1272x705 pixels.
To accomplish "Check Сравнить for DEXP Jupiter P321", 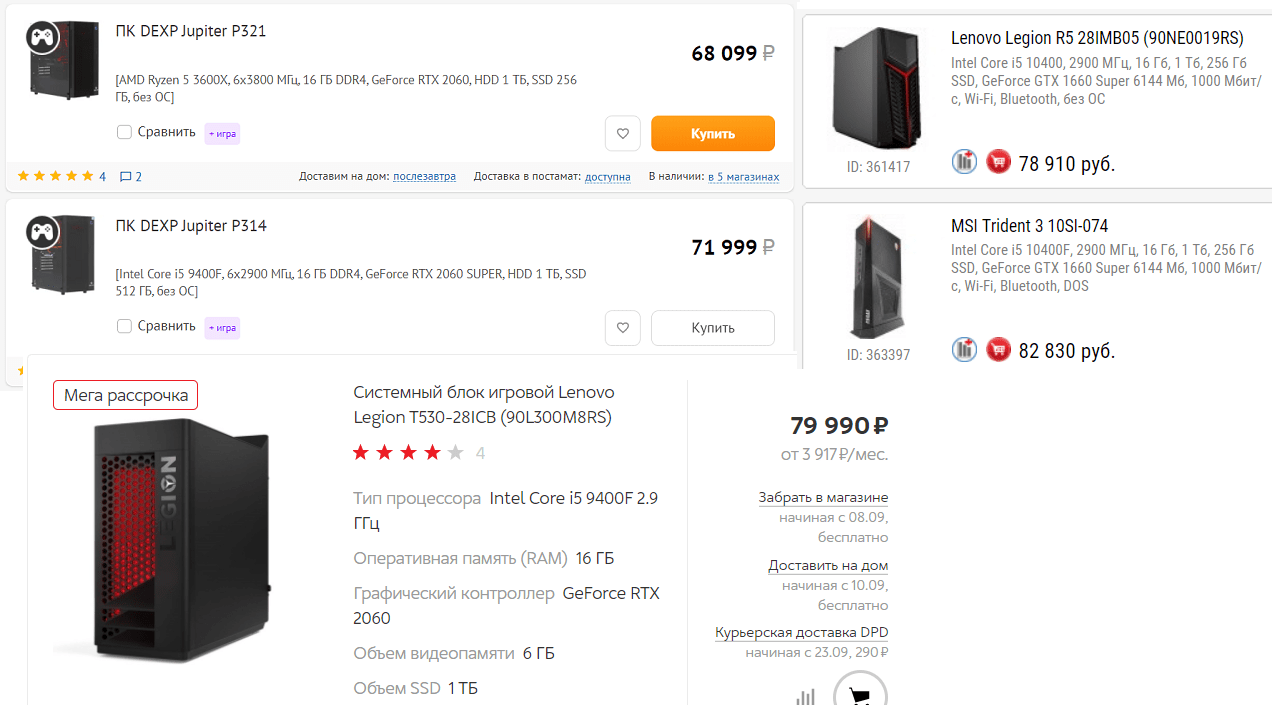I will [x=124, y=132].
